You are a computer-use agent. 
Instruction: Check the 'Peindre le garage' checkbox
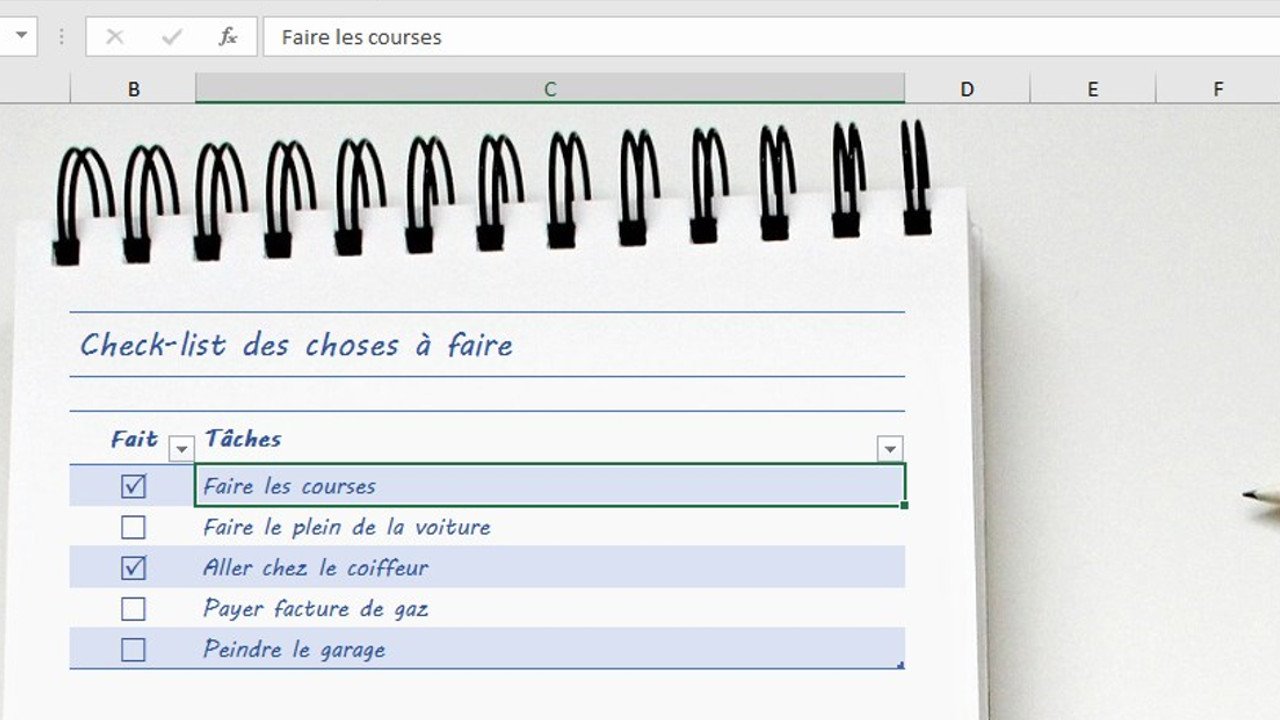pos(133,650)
